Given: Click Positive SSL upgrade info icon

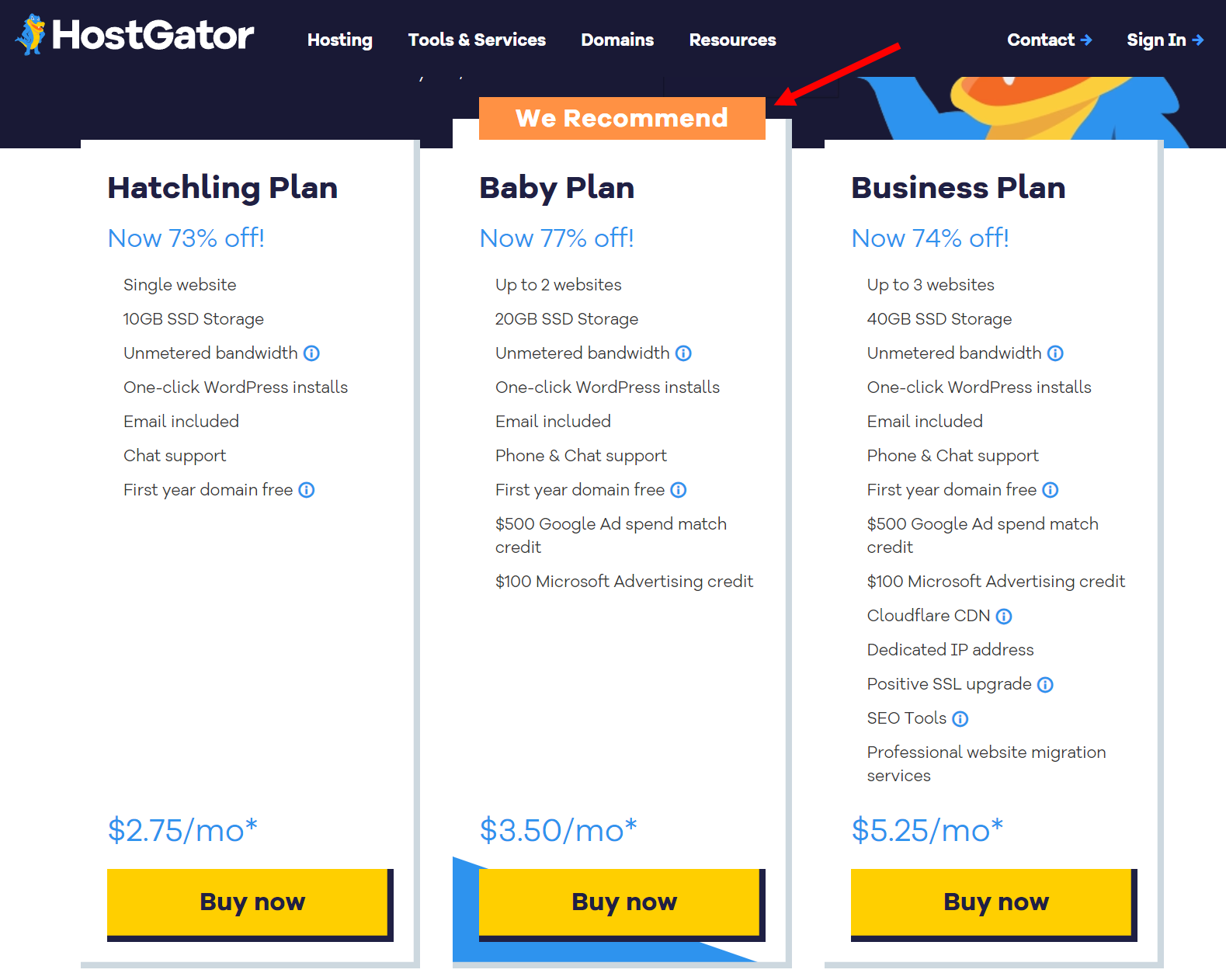Looking at the screenshot, I should pyautogui.click(x=1045, y=685).
